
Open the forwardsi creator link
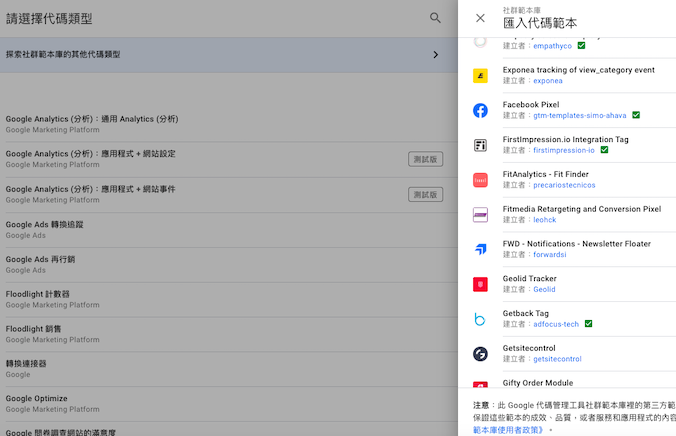click(550, 254)
